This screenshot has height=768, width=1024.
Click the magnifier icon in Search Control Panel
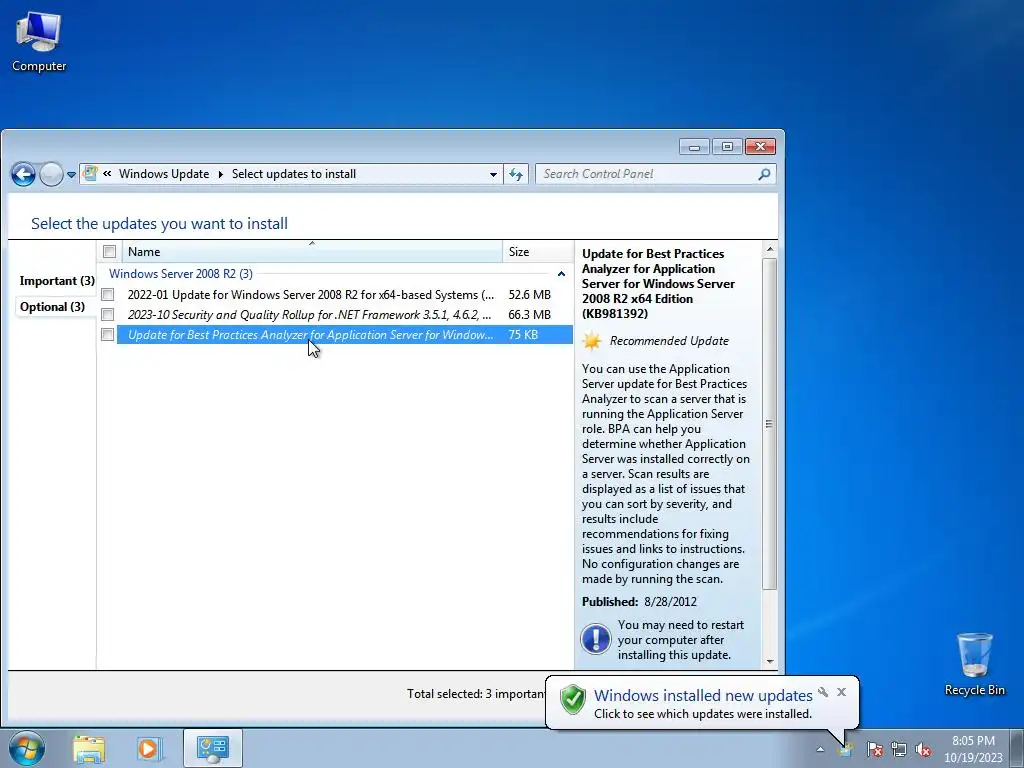pos(764,174)
